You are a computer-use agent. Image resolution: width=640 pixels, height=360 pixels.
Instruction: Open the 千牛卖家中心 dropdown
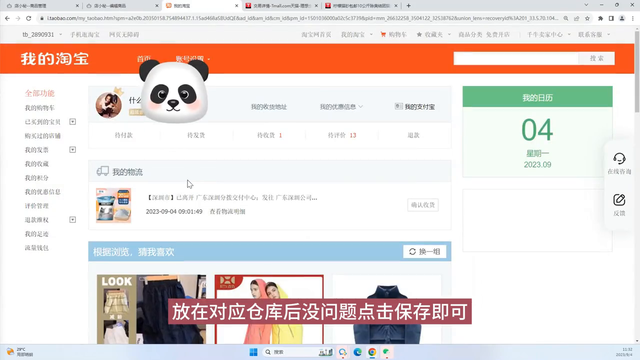549,35
